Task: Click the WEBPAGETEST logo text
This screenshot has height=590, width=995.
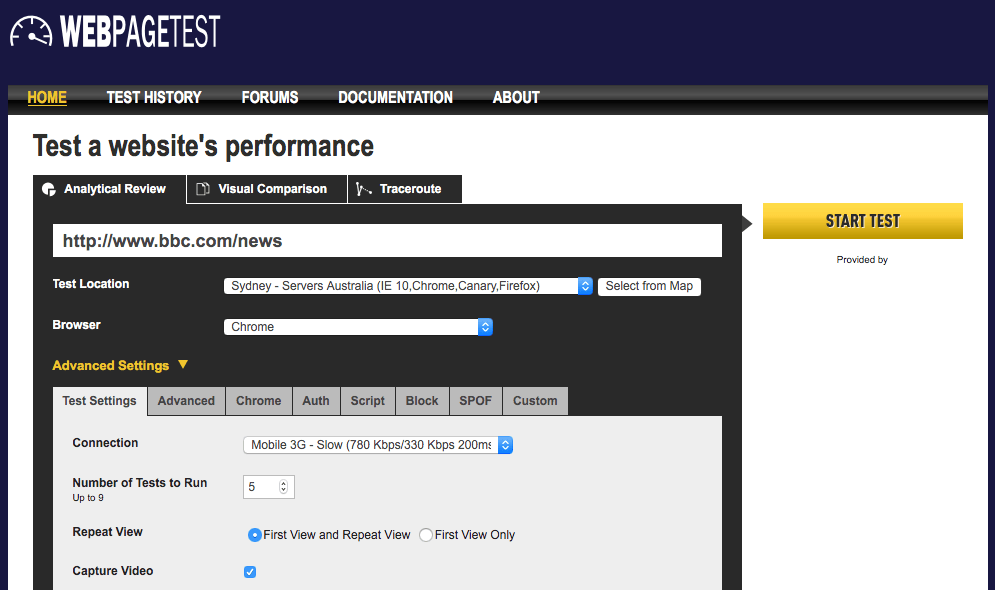Action: [x=140, y=31]
